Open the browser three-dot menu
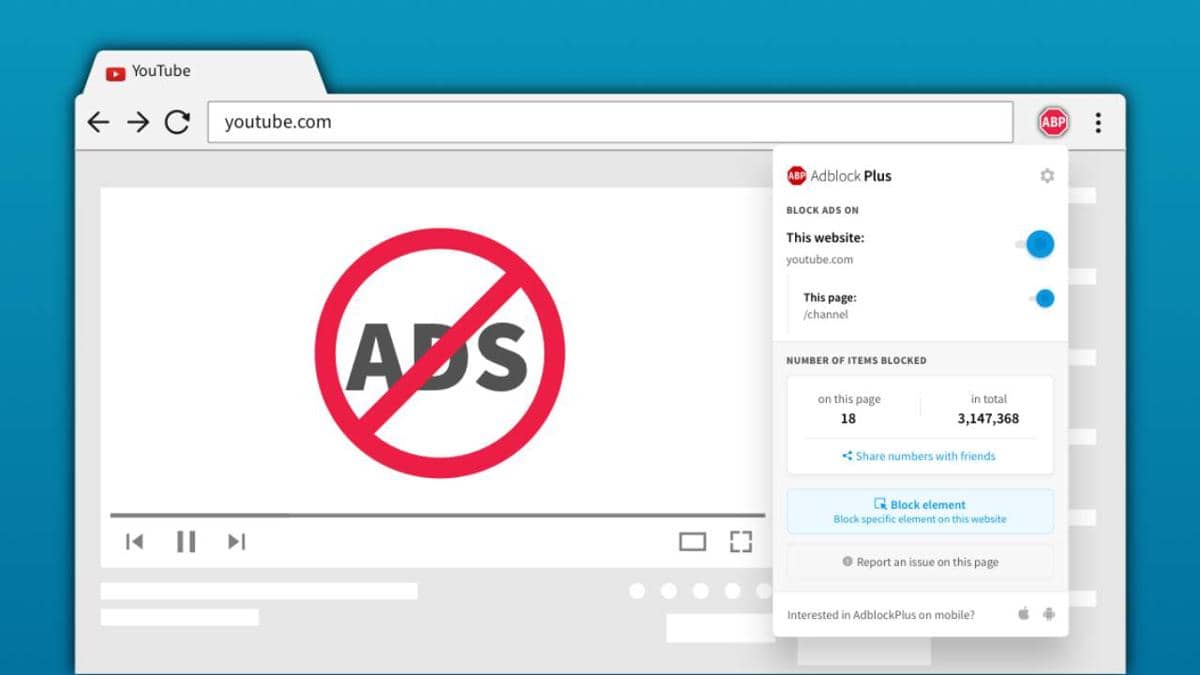Screen dimensions: 1200x675 click(x=1098, y=123)
